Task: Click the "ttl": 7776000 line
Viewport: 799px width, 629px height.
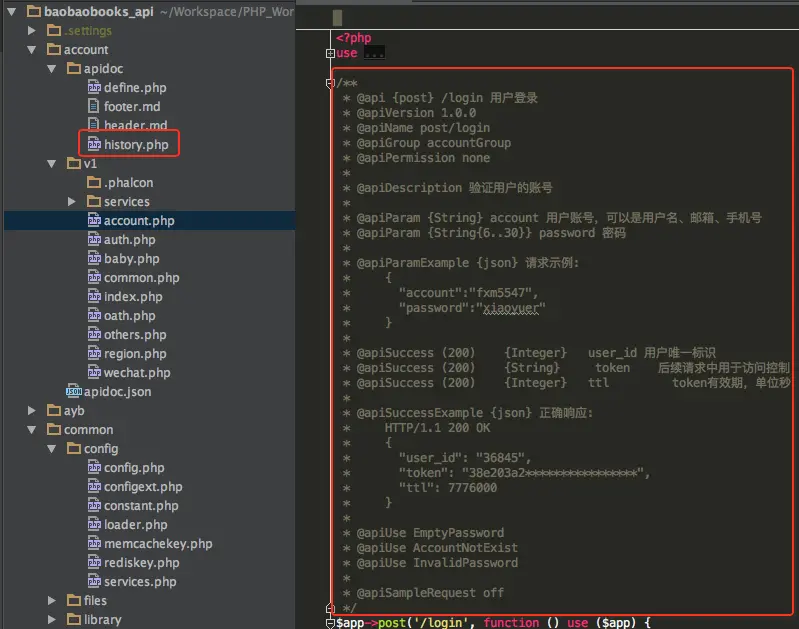Action: [447, 488]
